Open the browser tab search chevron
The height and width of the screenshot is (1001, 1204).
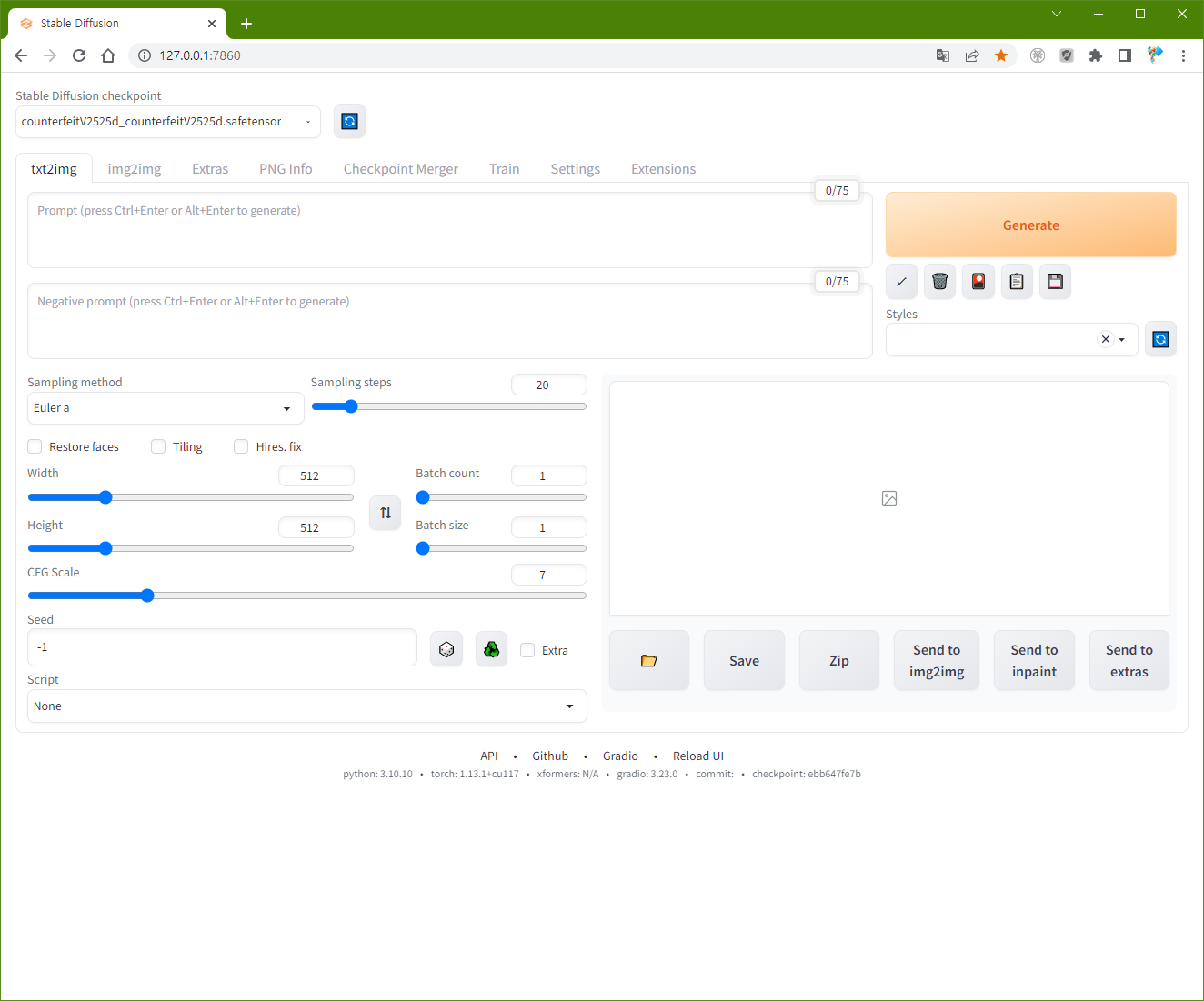[1057, 14]
